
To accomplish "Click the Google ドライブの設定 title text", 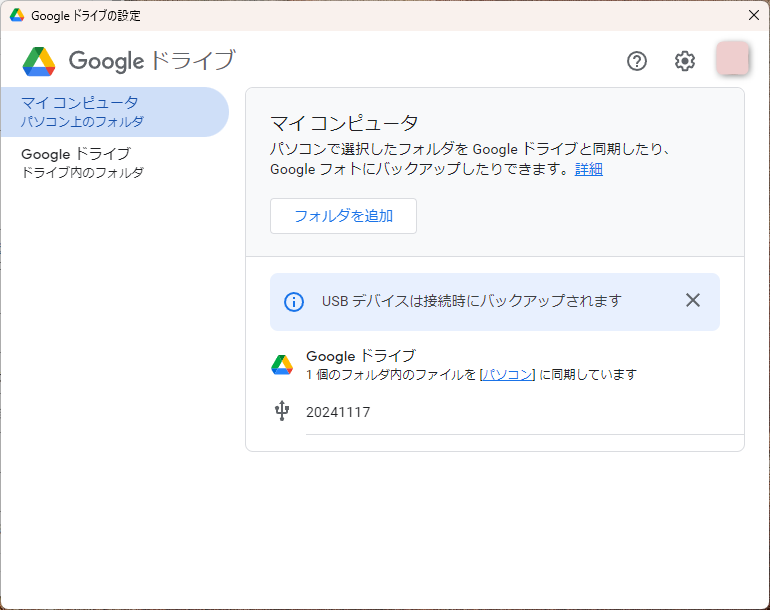I will tap(85, 16).
